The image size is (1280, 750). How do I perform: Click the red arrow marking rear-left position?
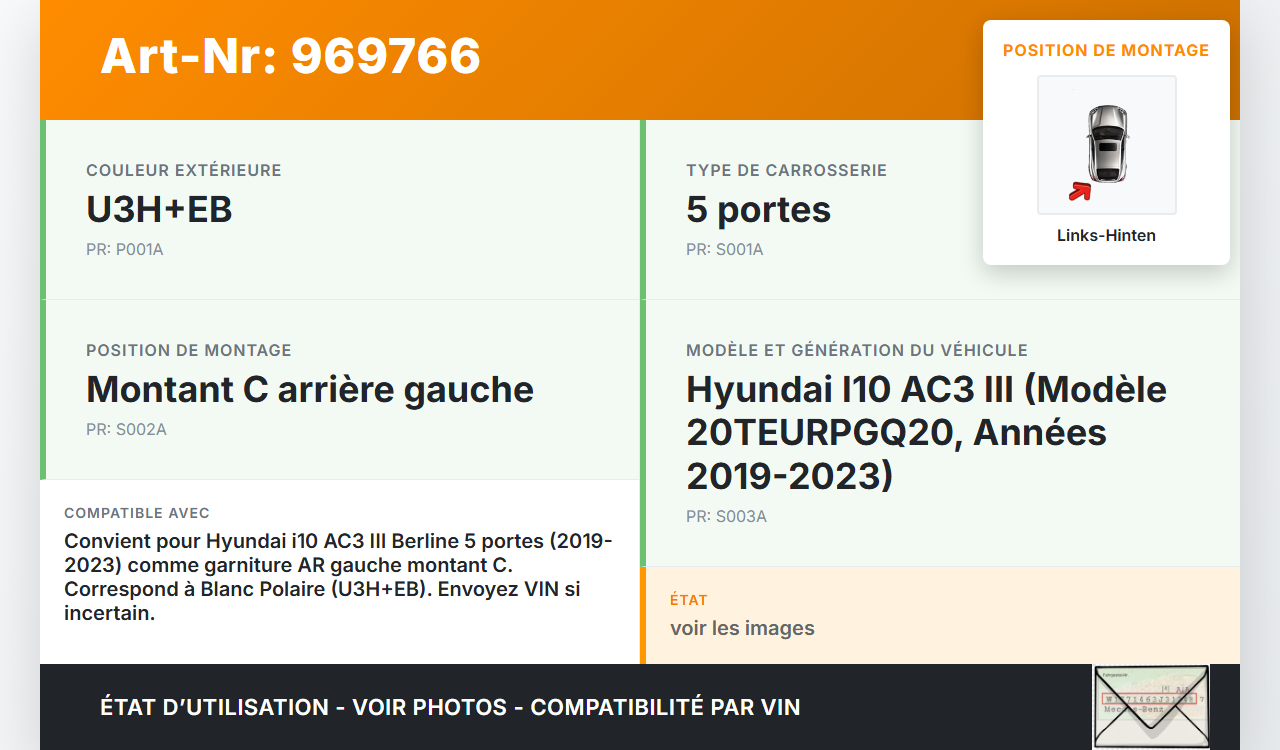[1080, 191]
